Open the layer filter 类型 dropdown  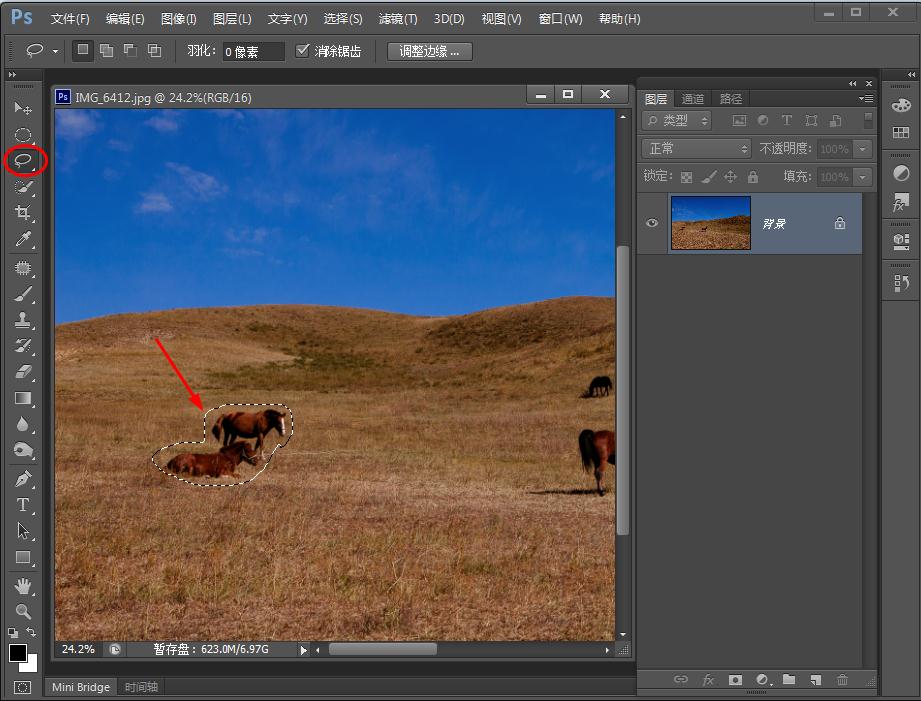point(677,121)
